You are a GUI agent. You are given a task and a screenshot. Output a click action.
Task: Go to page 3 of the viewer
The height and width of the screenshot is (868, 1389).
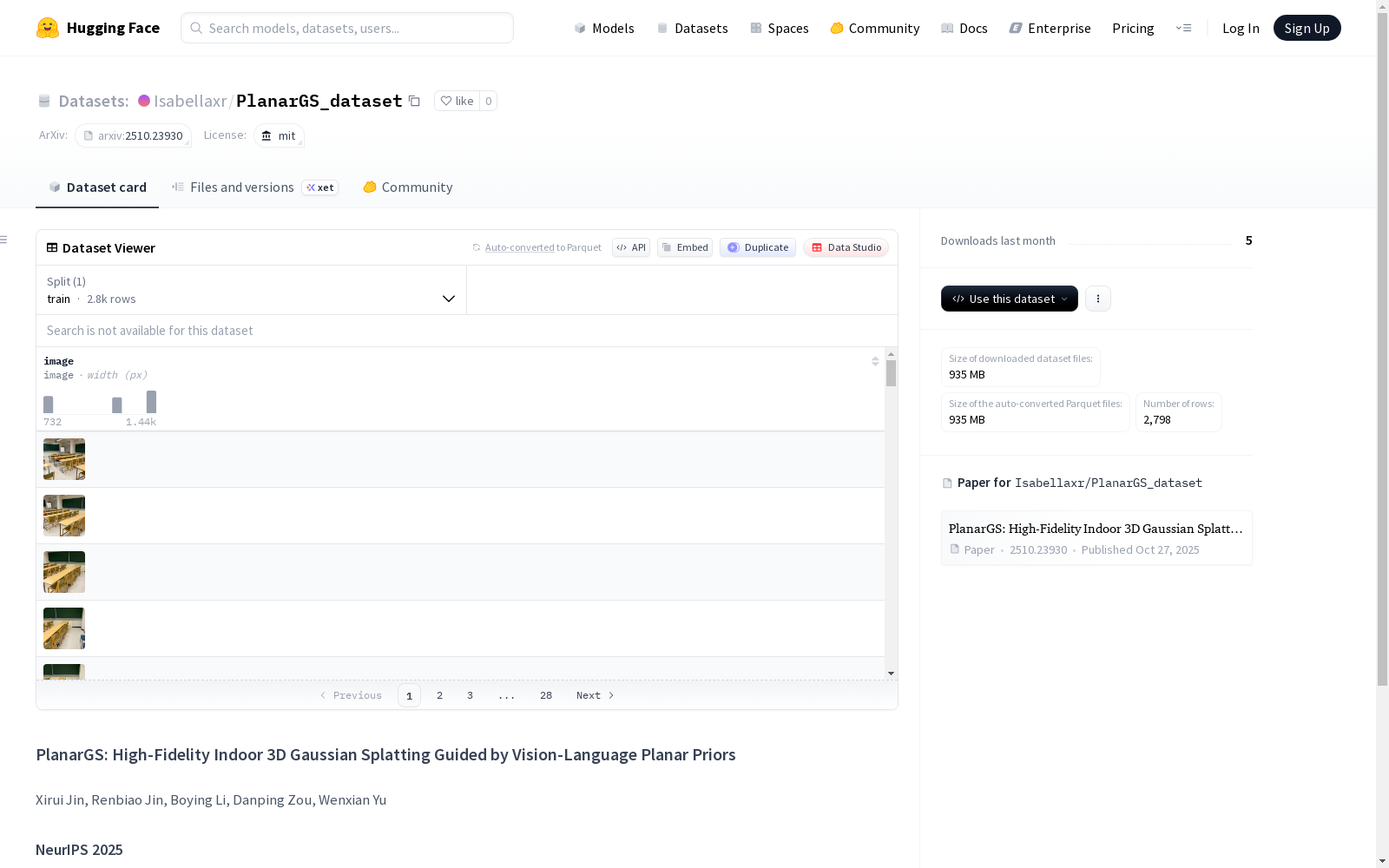pos(470,695)
